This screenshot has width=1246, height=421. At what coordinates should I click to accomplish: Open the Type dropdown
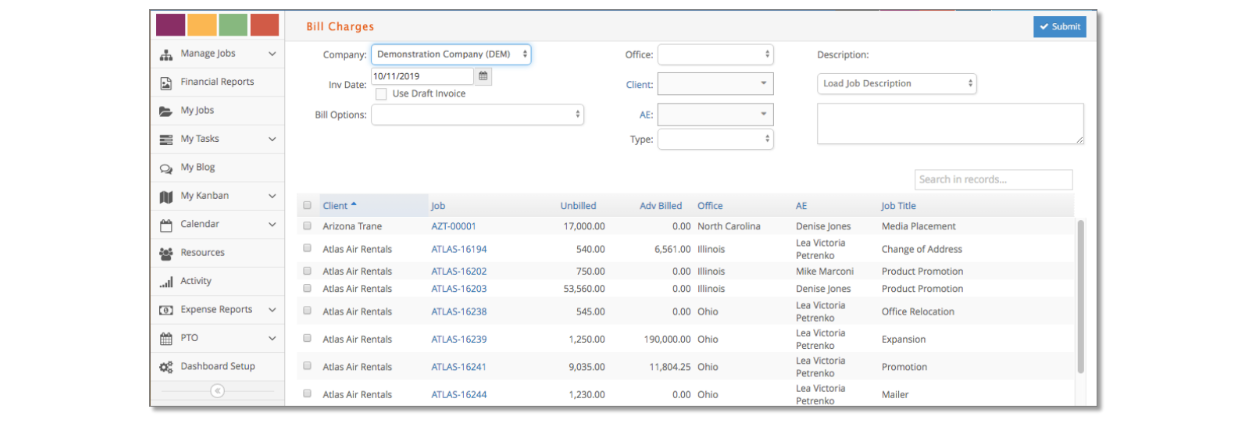[x=715, y=139]
